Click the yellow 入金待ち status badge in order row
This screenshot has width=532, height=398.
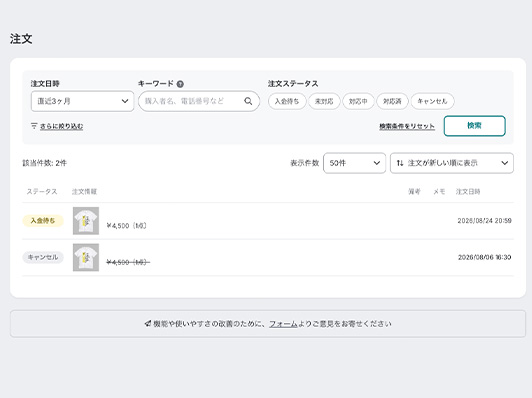click(x=43, y=221)
